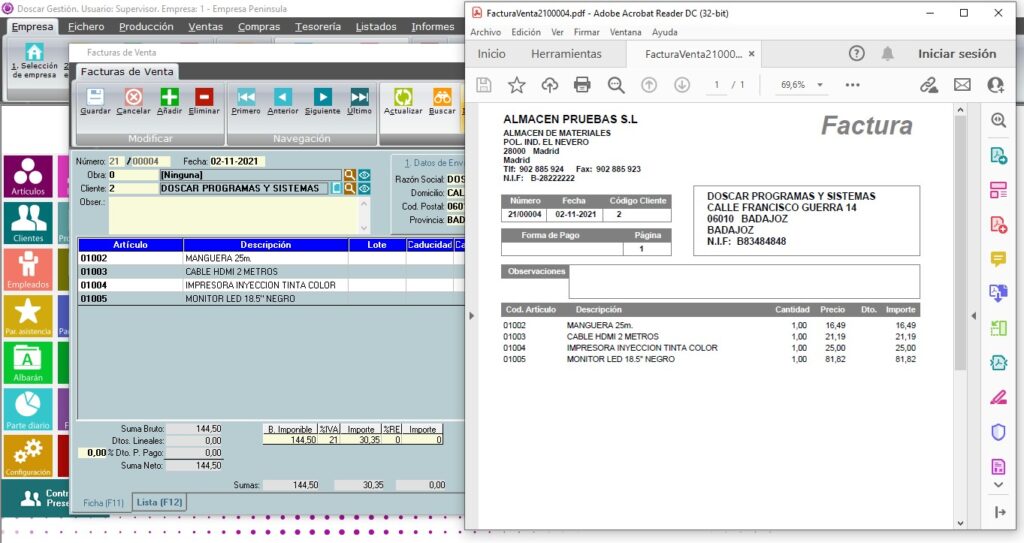This screenshot has width=1024, height=543.
Task: Click the Guardar save icon
Action: pyautogui.click(x=95, y=98)
